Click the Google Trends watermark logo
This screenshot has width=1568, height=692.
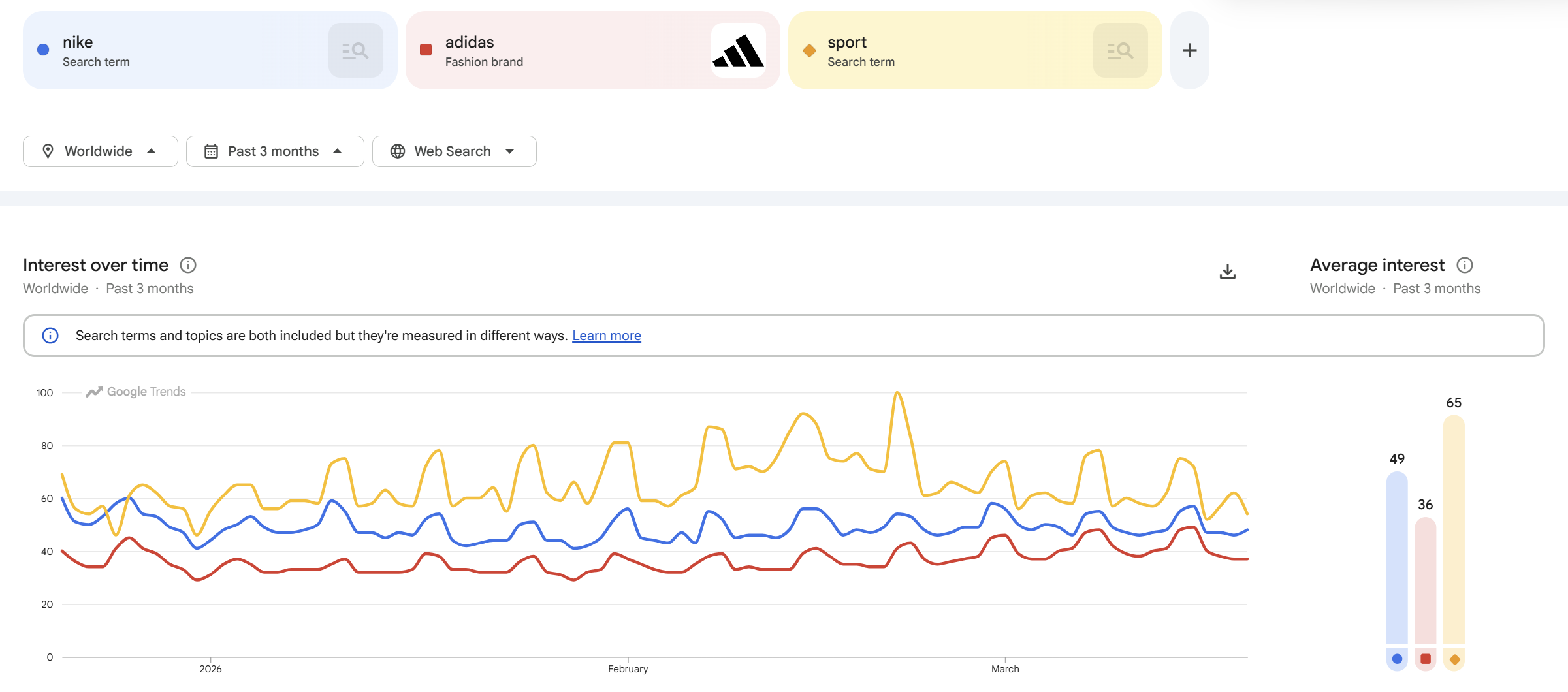[135, 392]
